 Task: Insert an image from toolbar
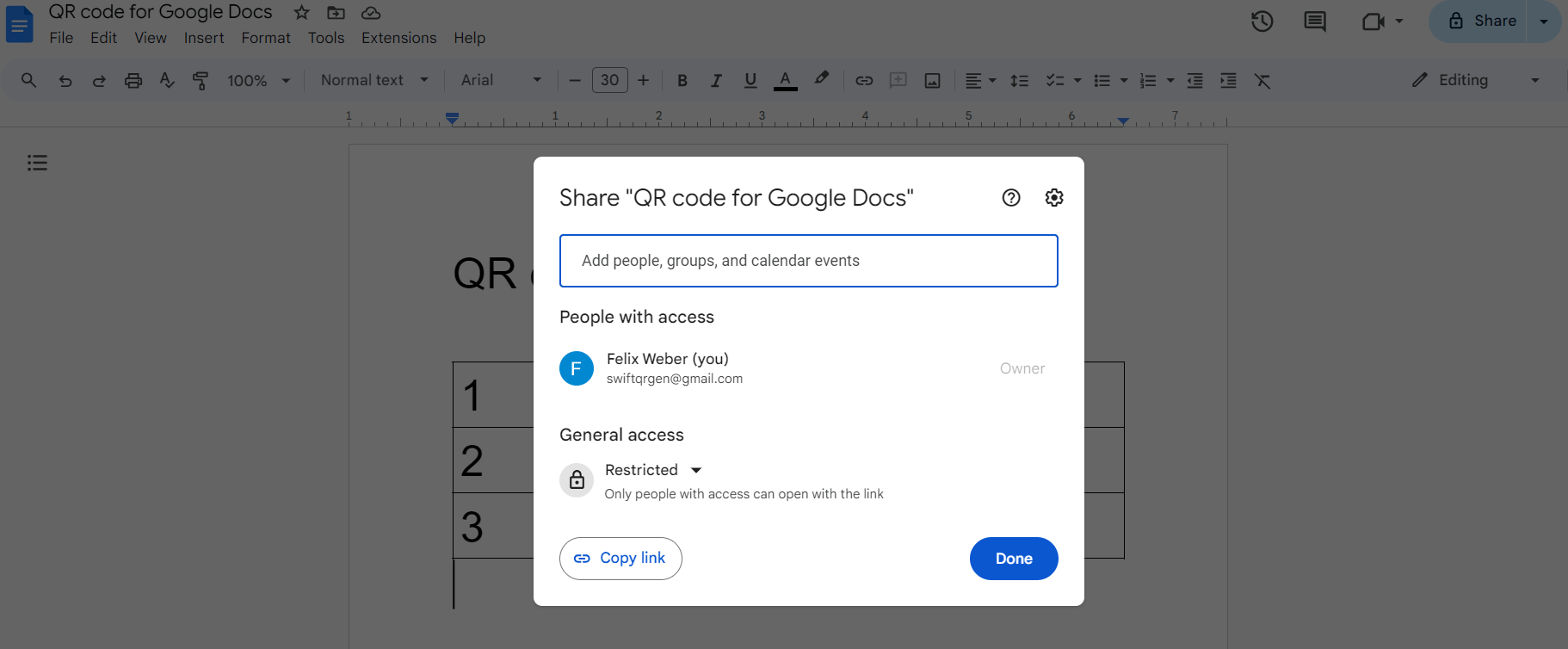[x=932, y=80]
